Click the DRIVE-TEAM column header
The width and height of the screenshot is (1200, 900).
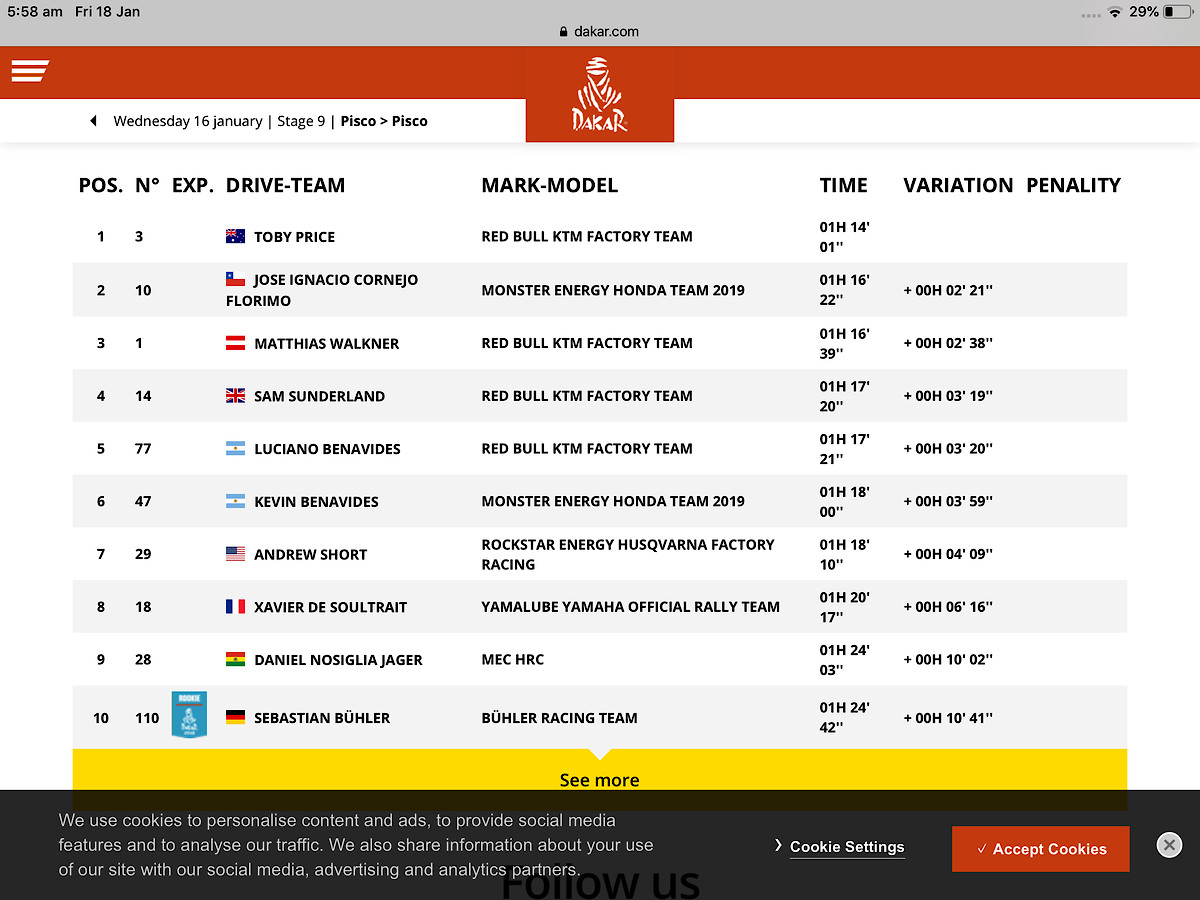285,185
